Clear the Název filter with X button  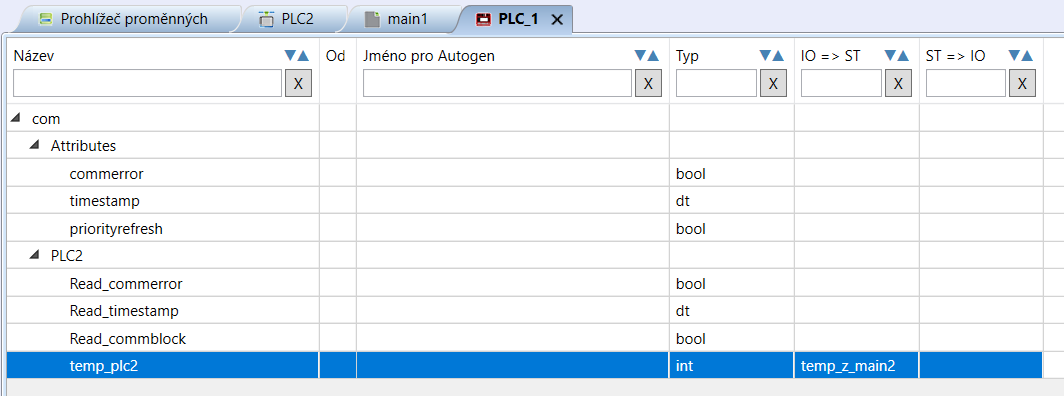[298, 83]
